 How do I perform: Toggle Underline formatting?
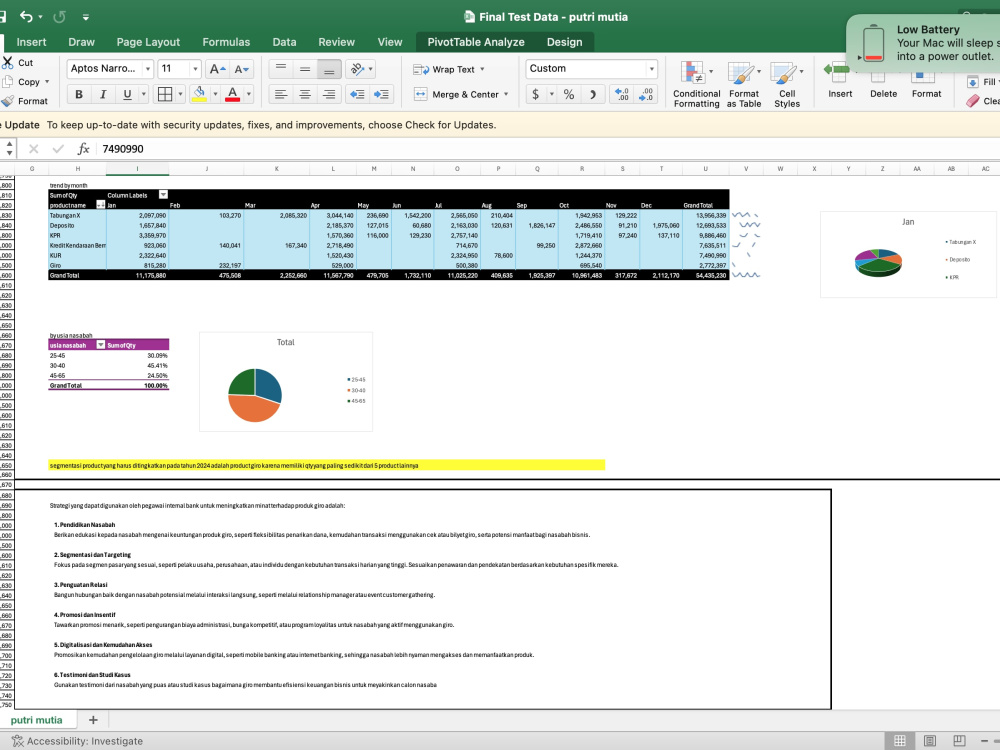point(127,94)
